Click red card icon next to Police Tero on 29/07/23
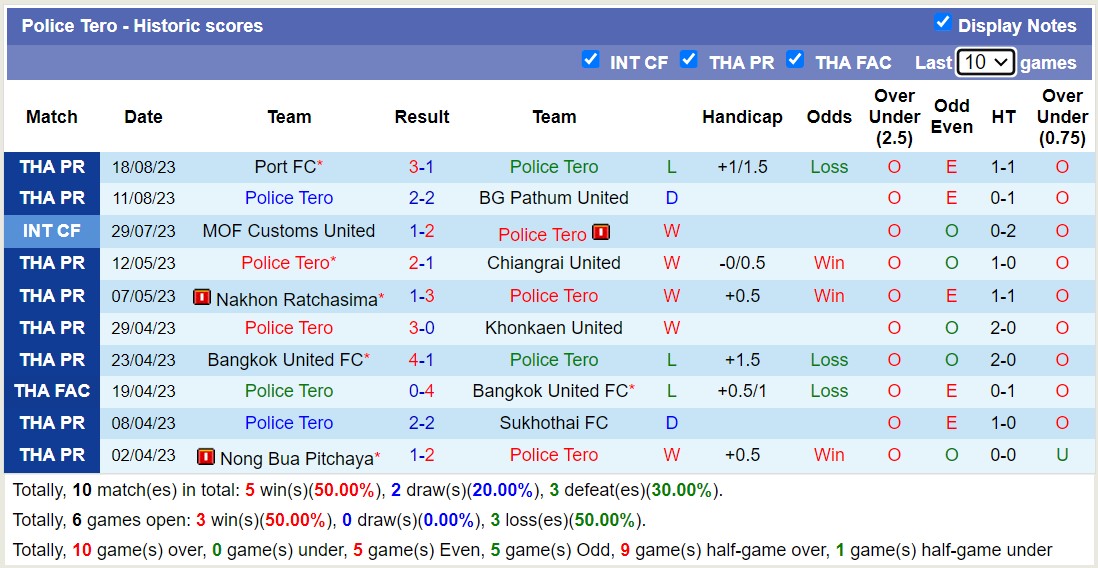The width and height of the screenshot is (1098, 568). 601,232
